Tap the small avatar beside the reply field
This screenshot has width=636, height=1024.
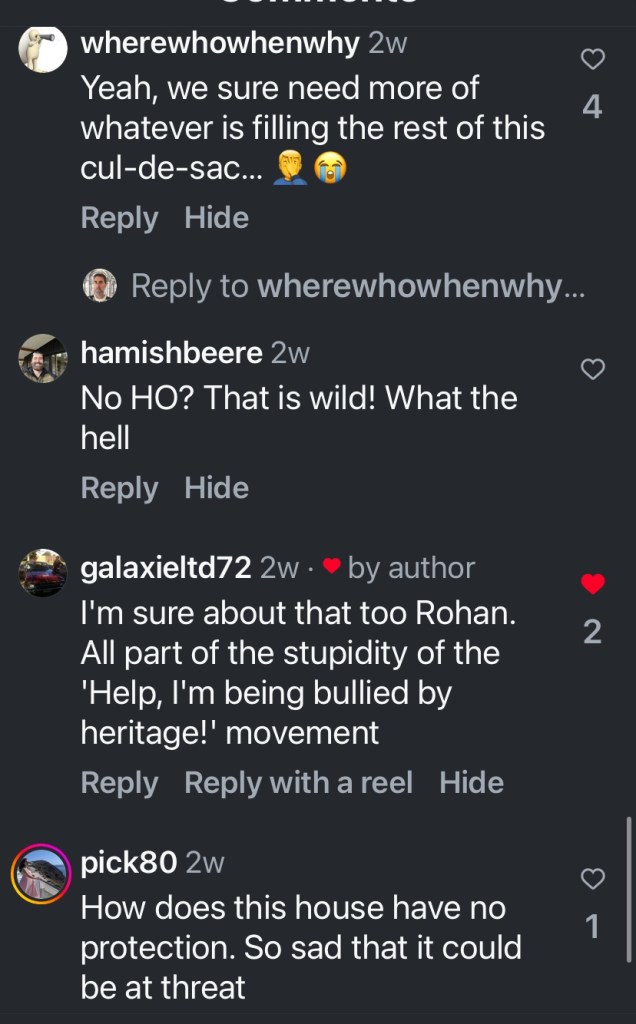[x=100, y=286]
